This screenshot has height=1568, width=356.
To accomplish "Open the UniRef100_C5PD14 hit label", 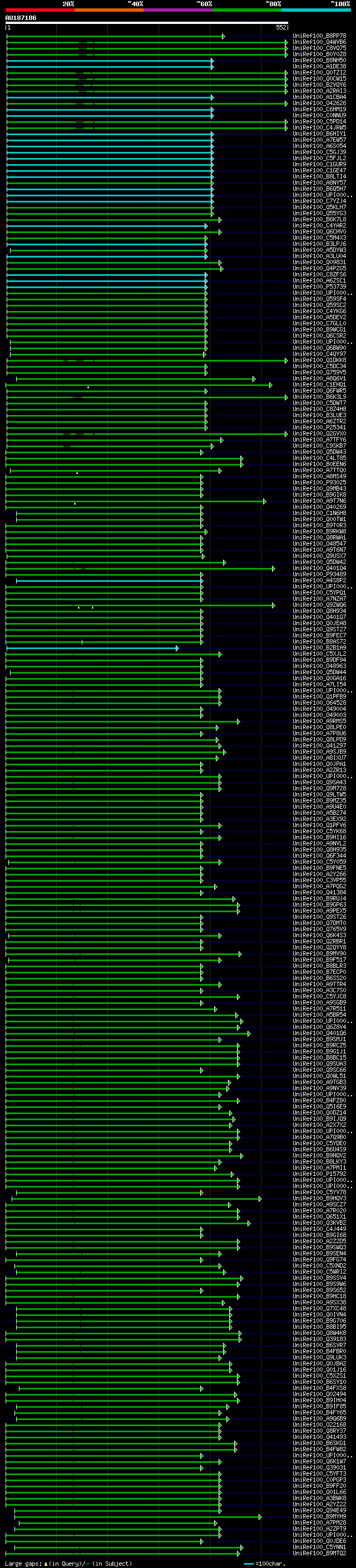I will pos(319,122).
